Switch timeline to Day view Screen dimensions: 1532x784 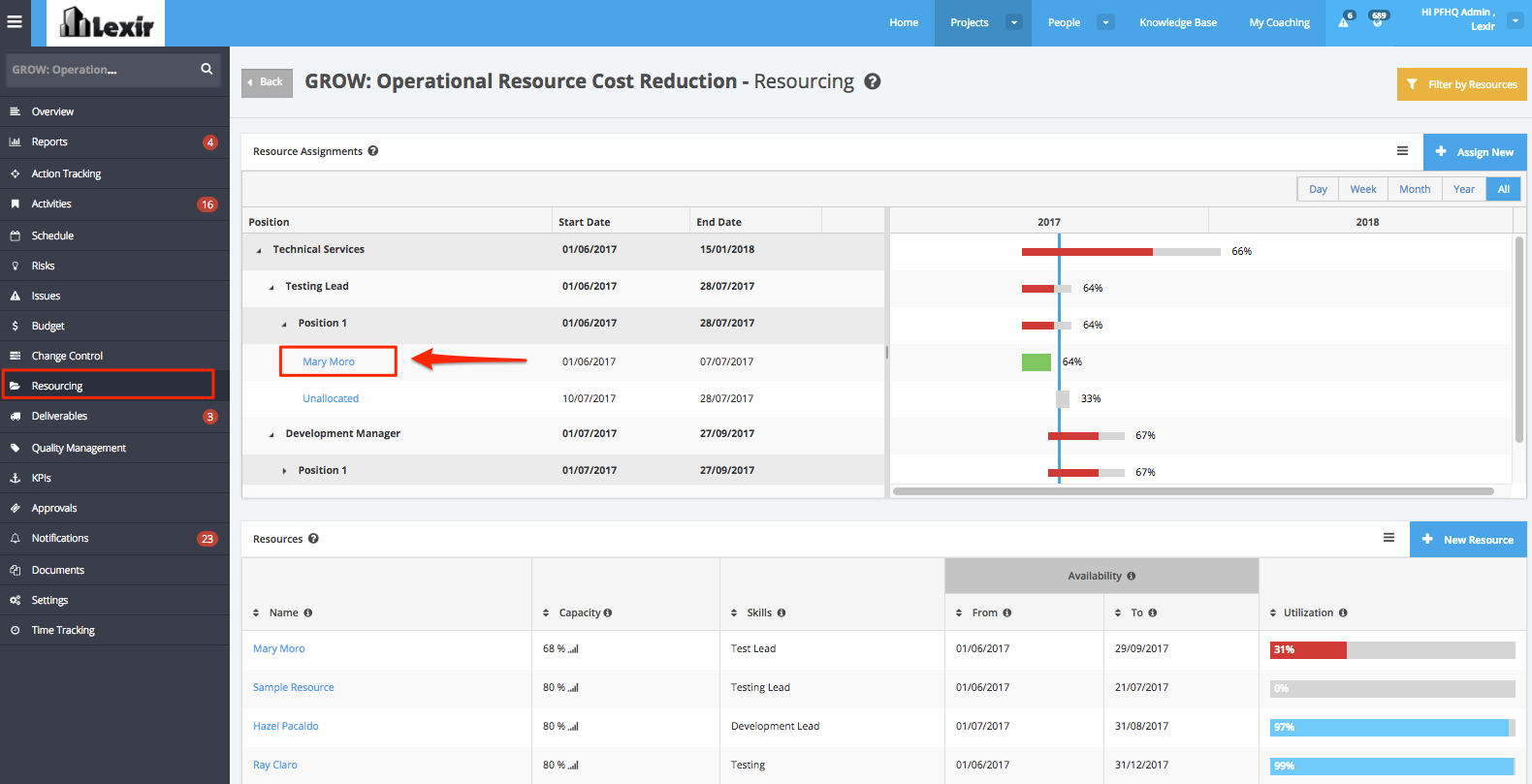[x=1318, y=189]
